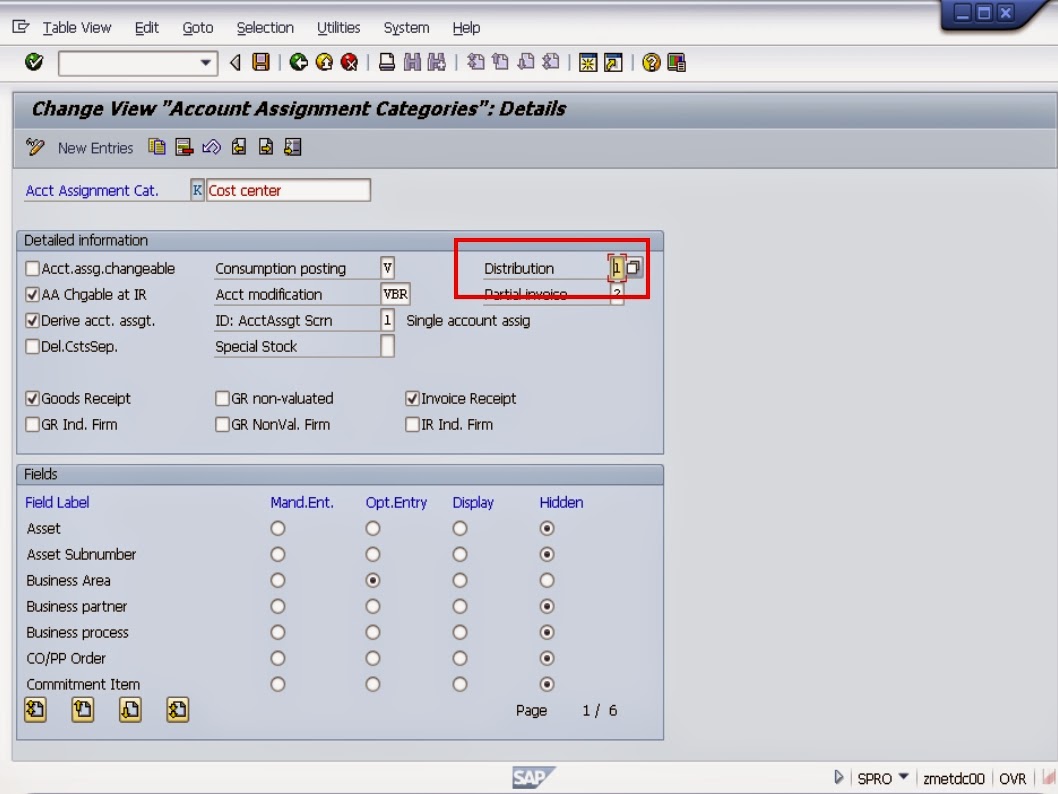Screen dimensions: 1058x794
Task: Open the System menu
Action: (406, 28)
